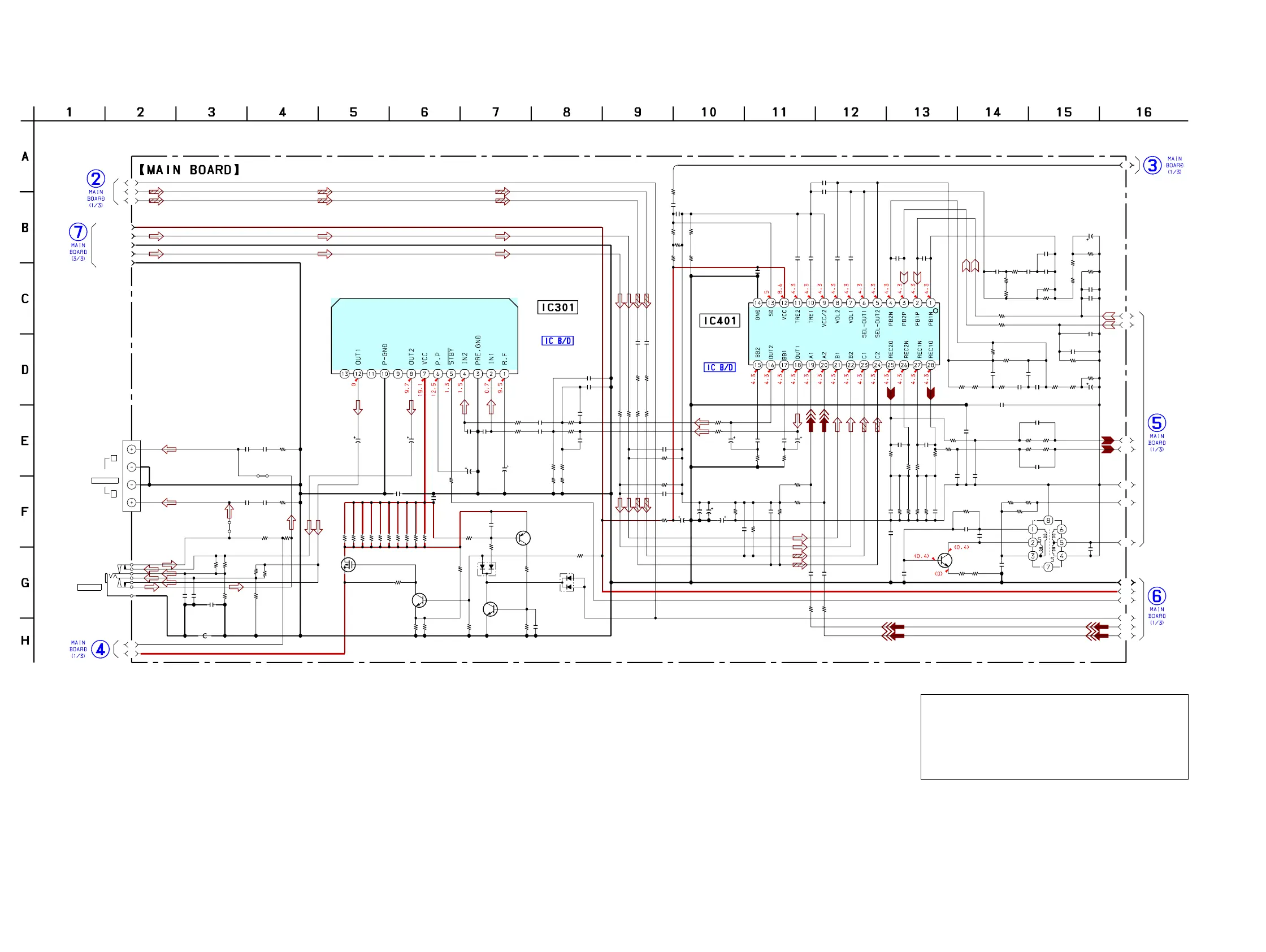
Task: Click the circled number 3 connector reference
Action: click(1152, 166)
